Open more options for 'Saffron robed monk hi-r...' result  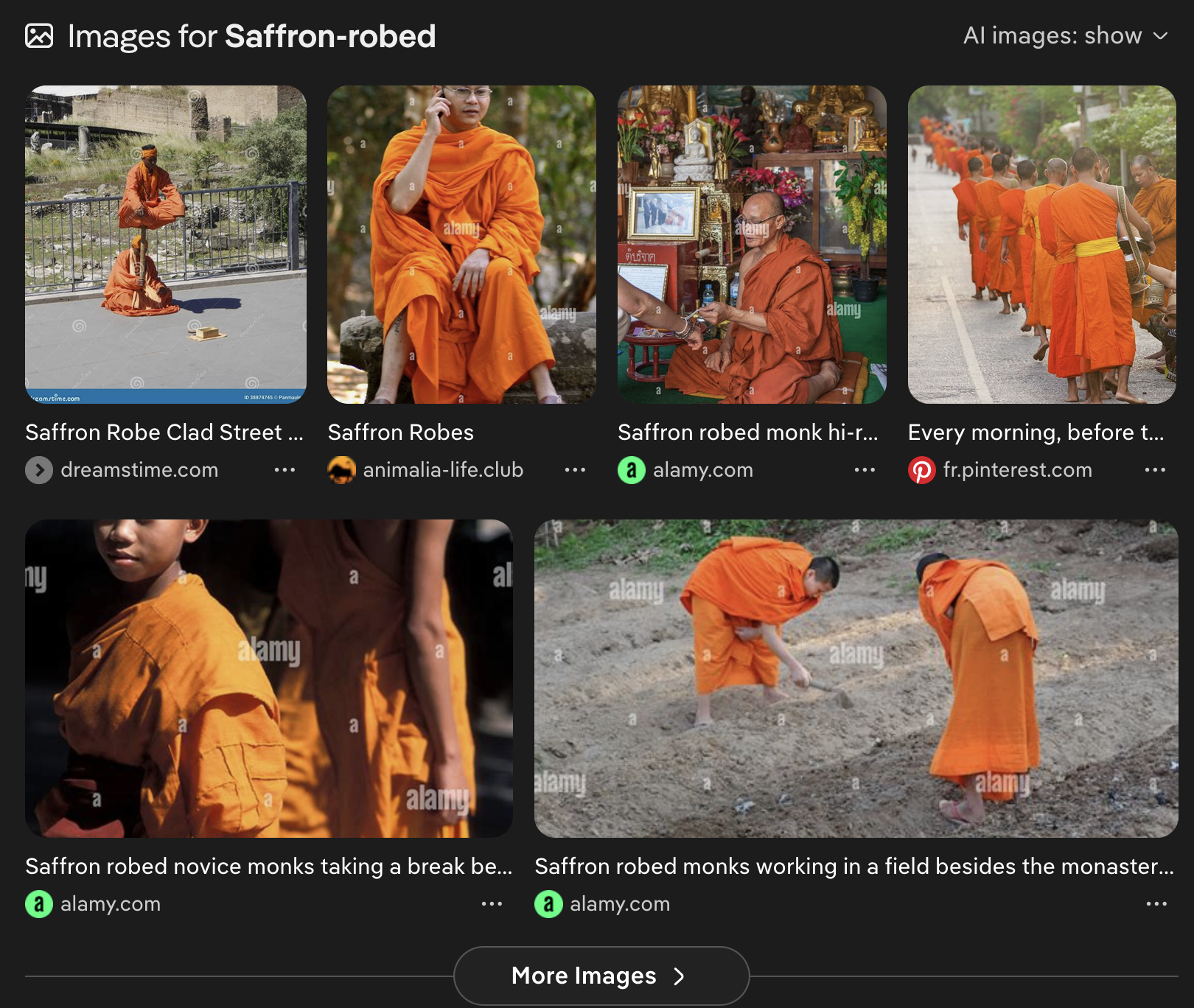865,470
